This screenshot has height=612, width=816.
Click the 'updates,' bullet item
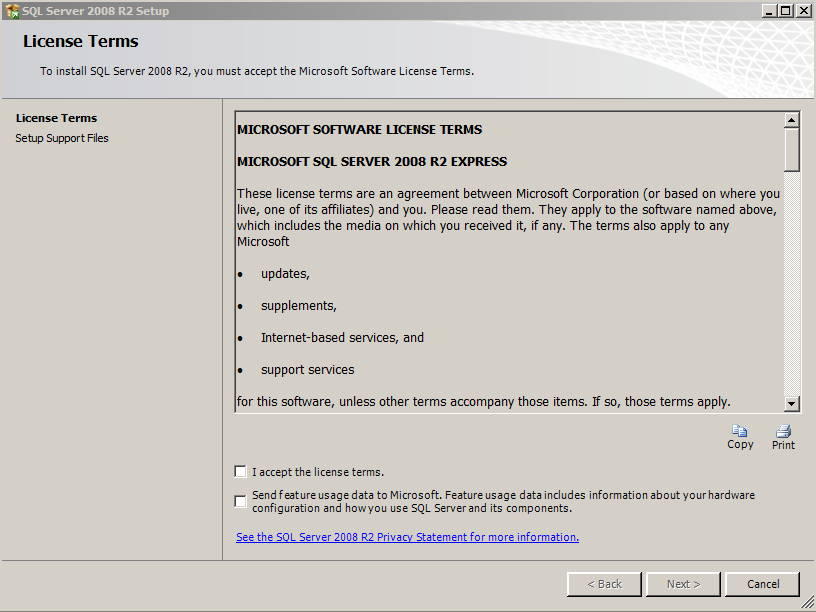[x=285, y=274]
